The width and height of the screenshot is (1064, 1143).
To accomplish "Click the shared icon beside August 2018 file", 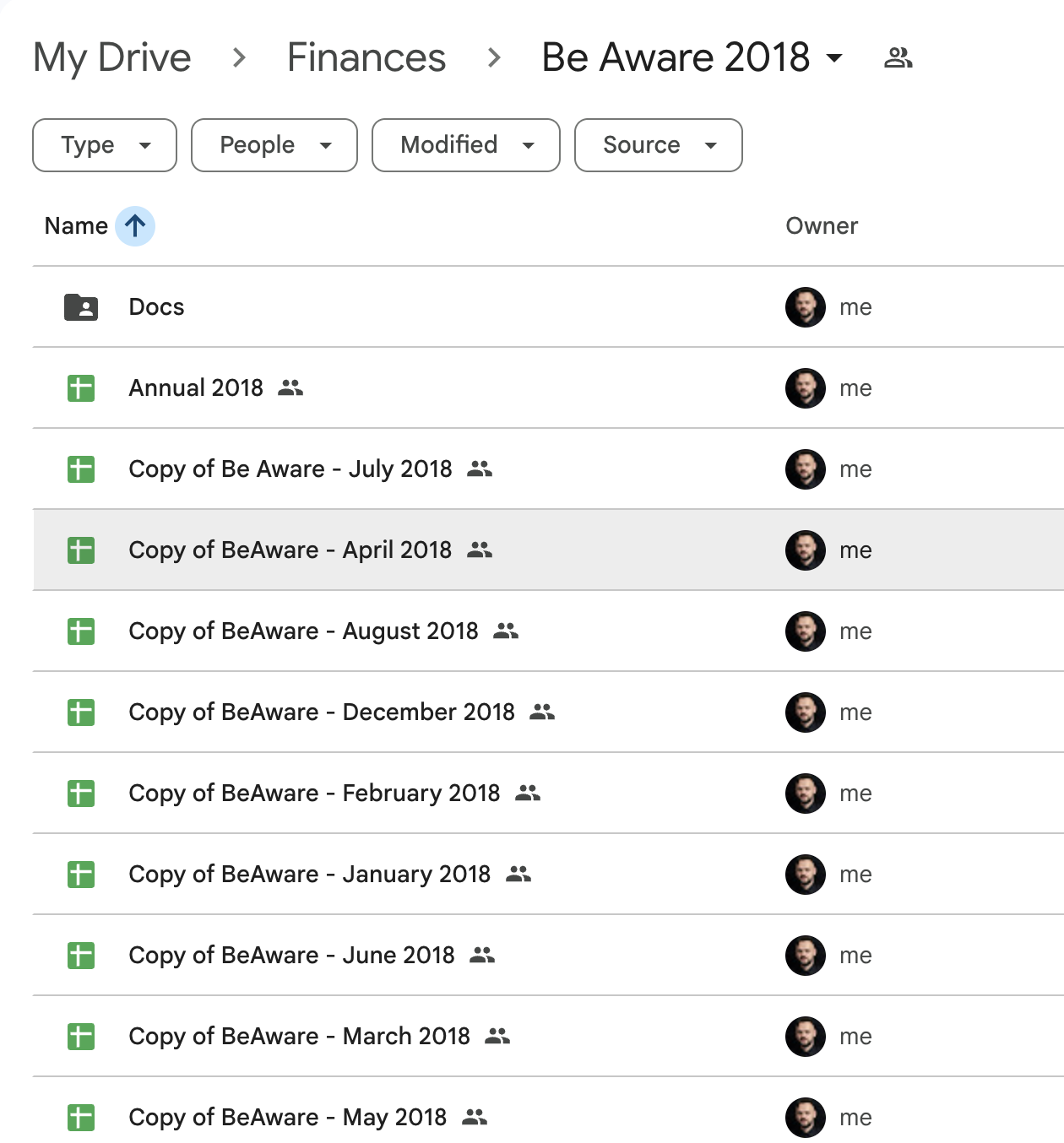I will click(506, 631).
